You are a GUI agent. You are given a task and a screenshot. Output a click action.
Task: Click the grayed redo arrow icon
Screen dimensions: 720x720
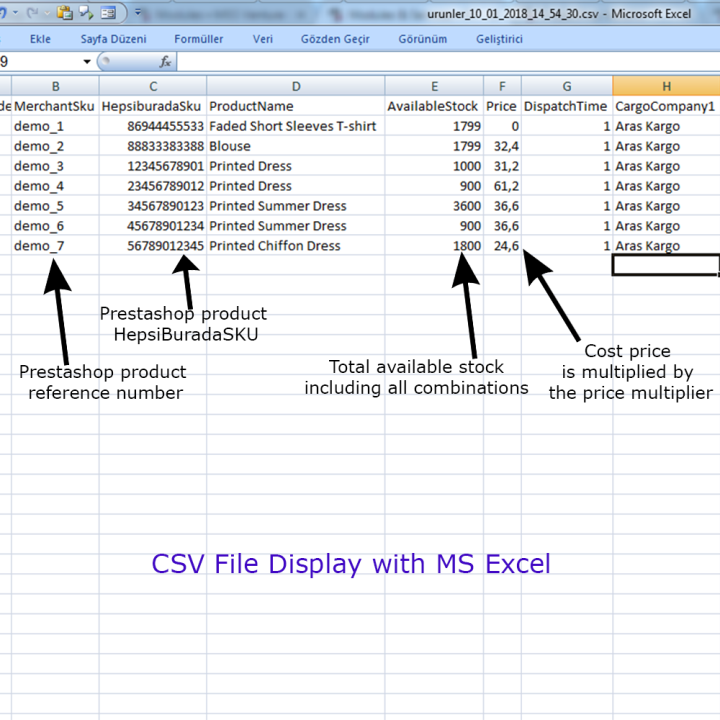tap(32, 13)
